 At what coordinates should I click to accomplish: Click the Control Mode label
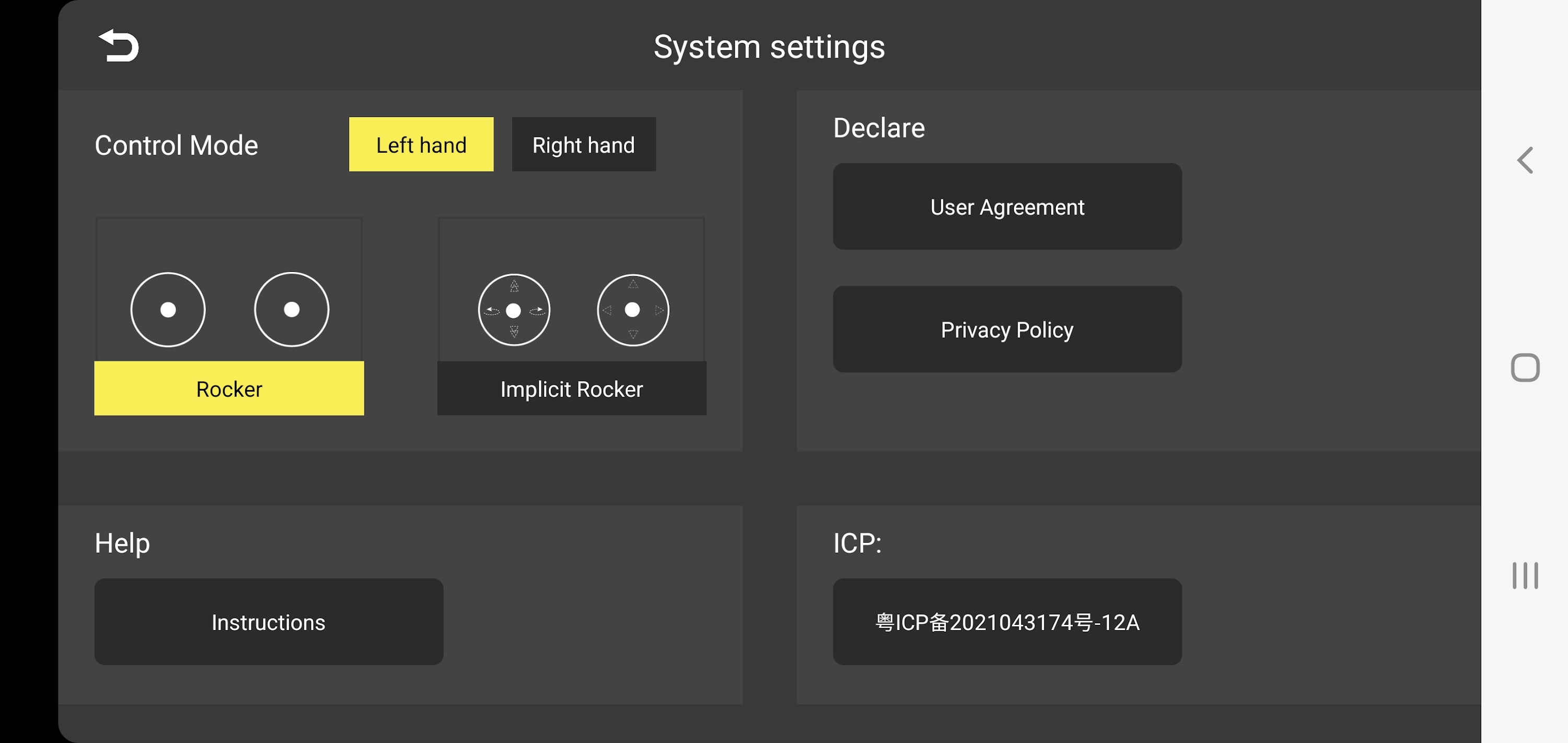pyautogui.click(x=176, y=145)
